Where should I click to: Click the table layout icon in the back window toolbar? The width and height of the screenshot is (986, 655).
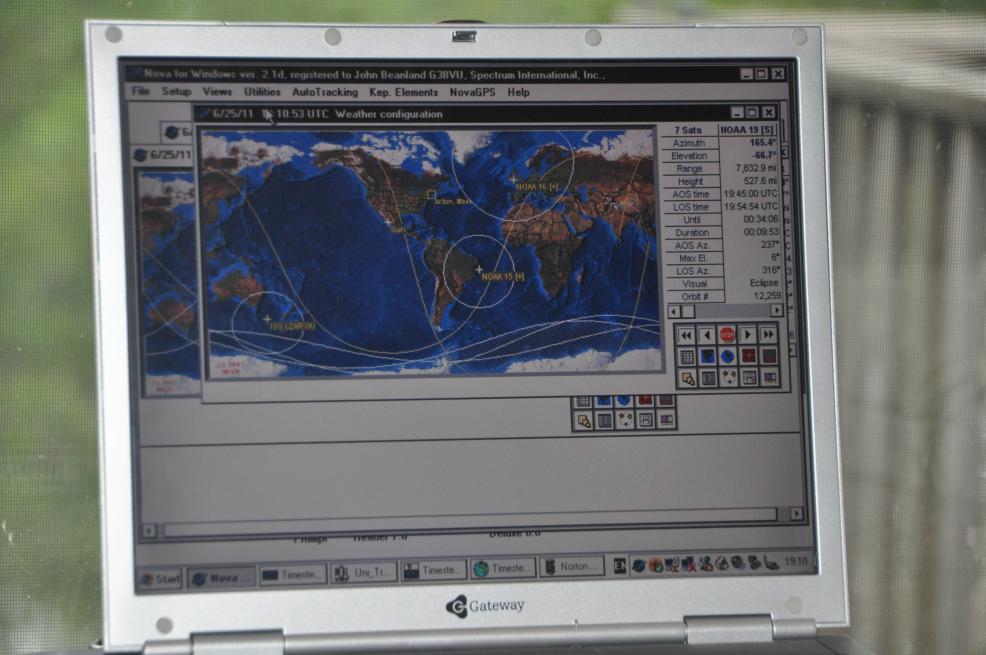click(x=645, y=419)
